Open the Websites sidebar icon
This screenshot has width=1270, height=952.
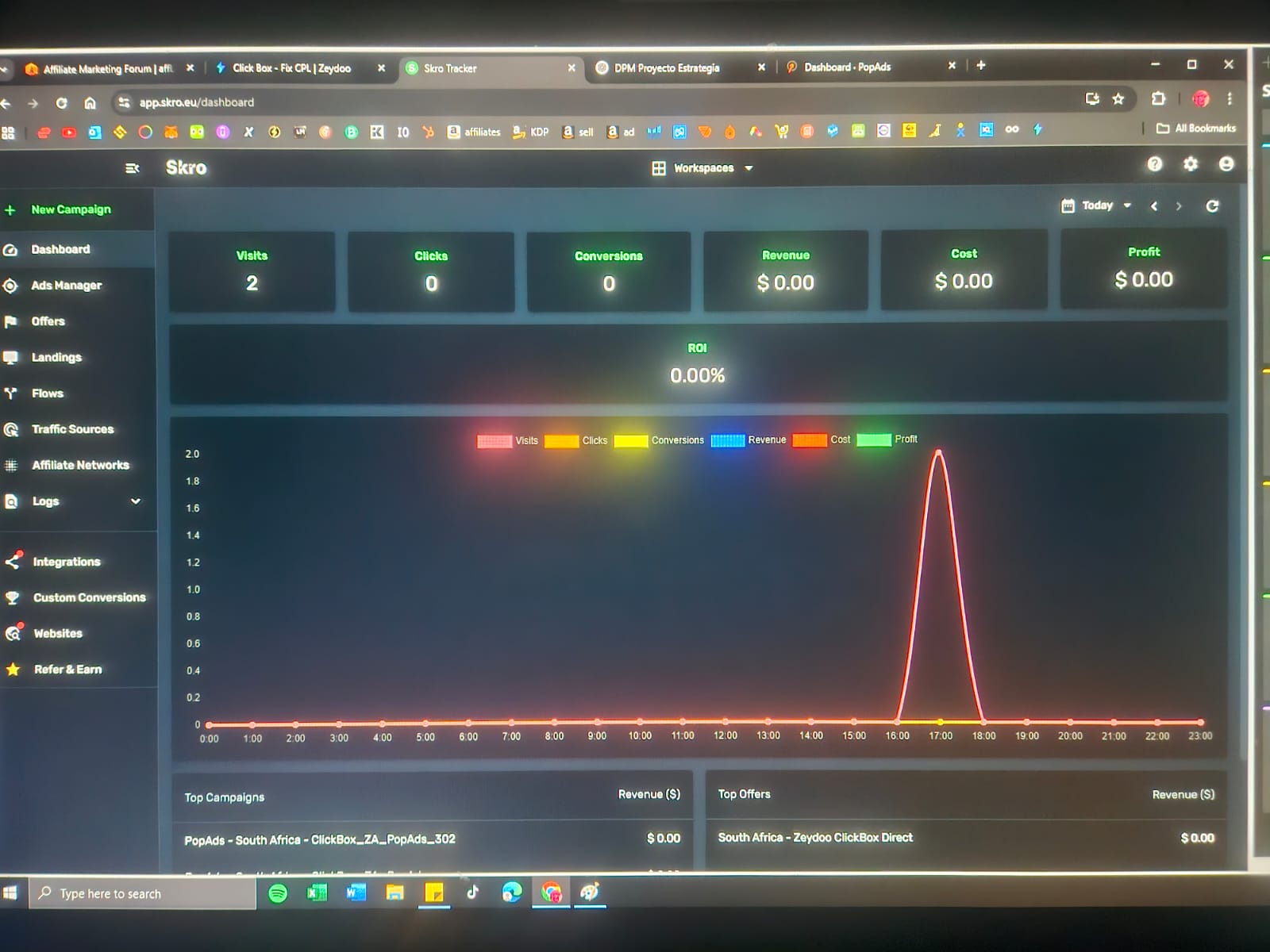coord(13,633)
